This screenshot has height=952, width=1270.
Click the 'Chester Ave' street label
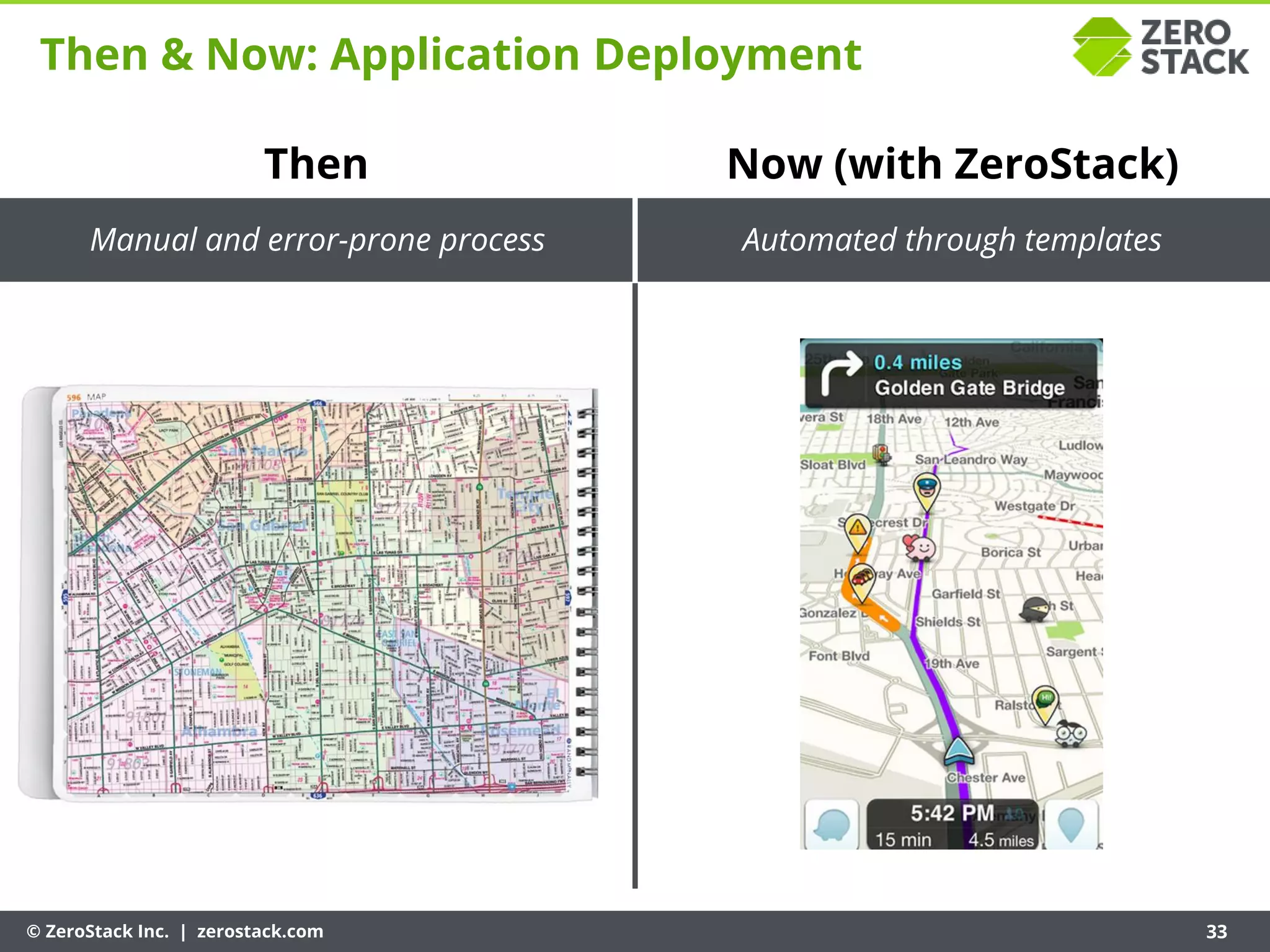985,778
